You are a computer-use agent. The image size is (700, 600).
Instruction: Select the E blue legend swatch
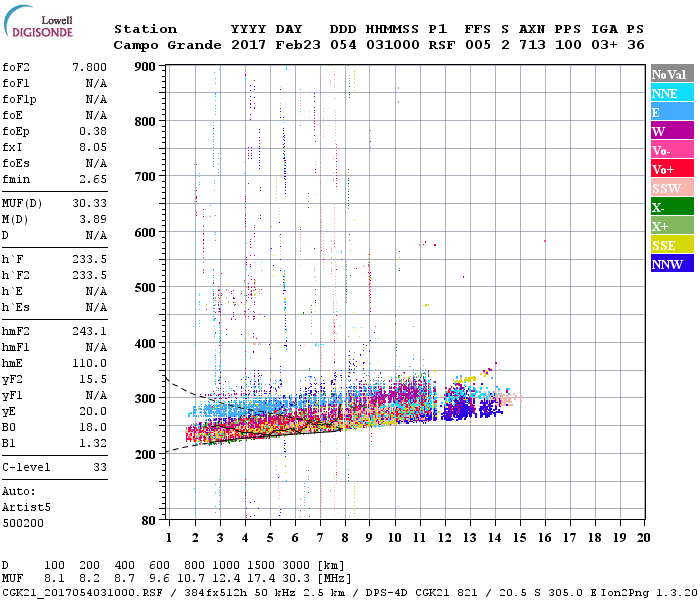pos(672,112)
